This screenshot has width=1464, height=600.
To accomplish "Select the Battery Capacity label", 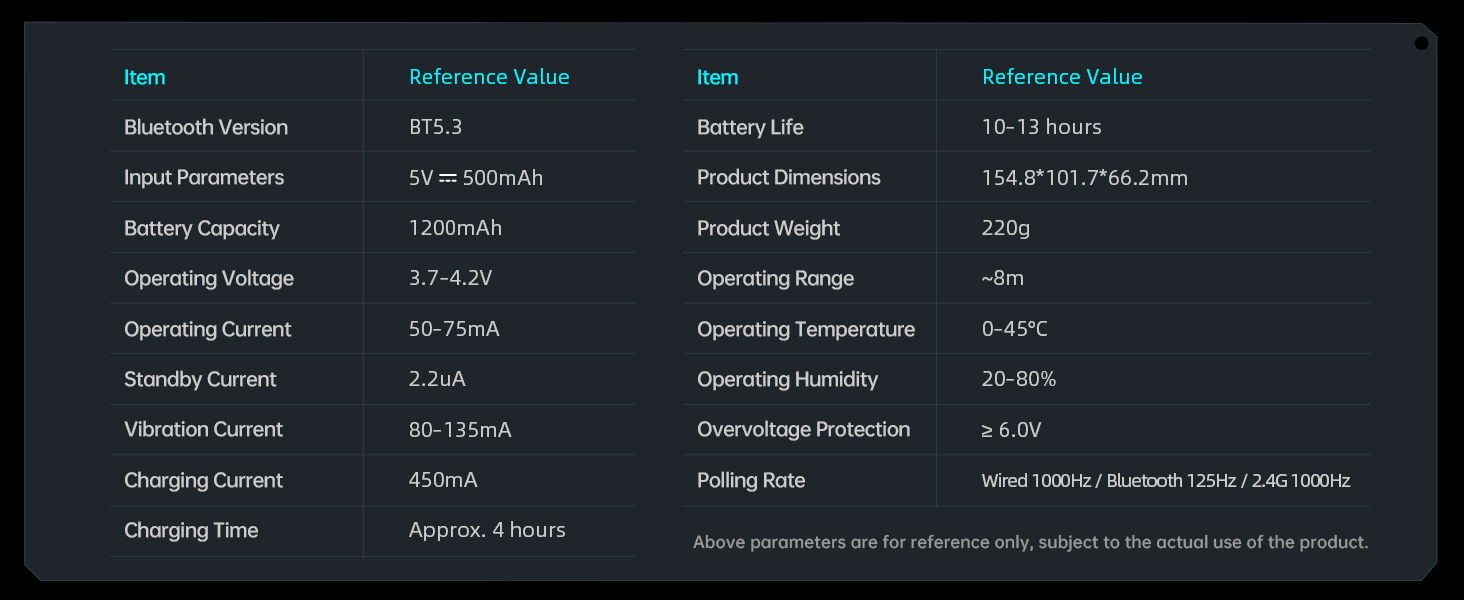I will pyautogui.click(x=202, y=228).
